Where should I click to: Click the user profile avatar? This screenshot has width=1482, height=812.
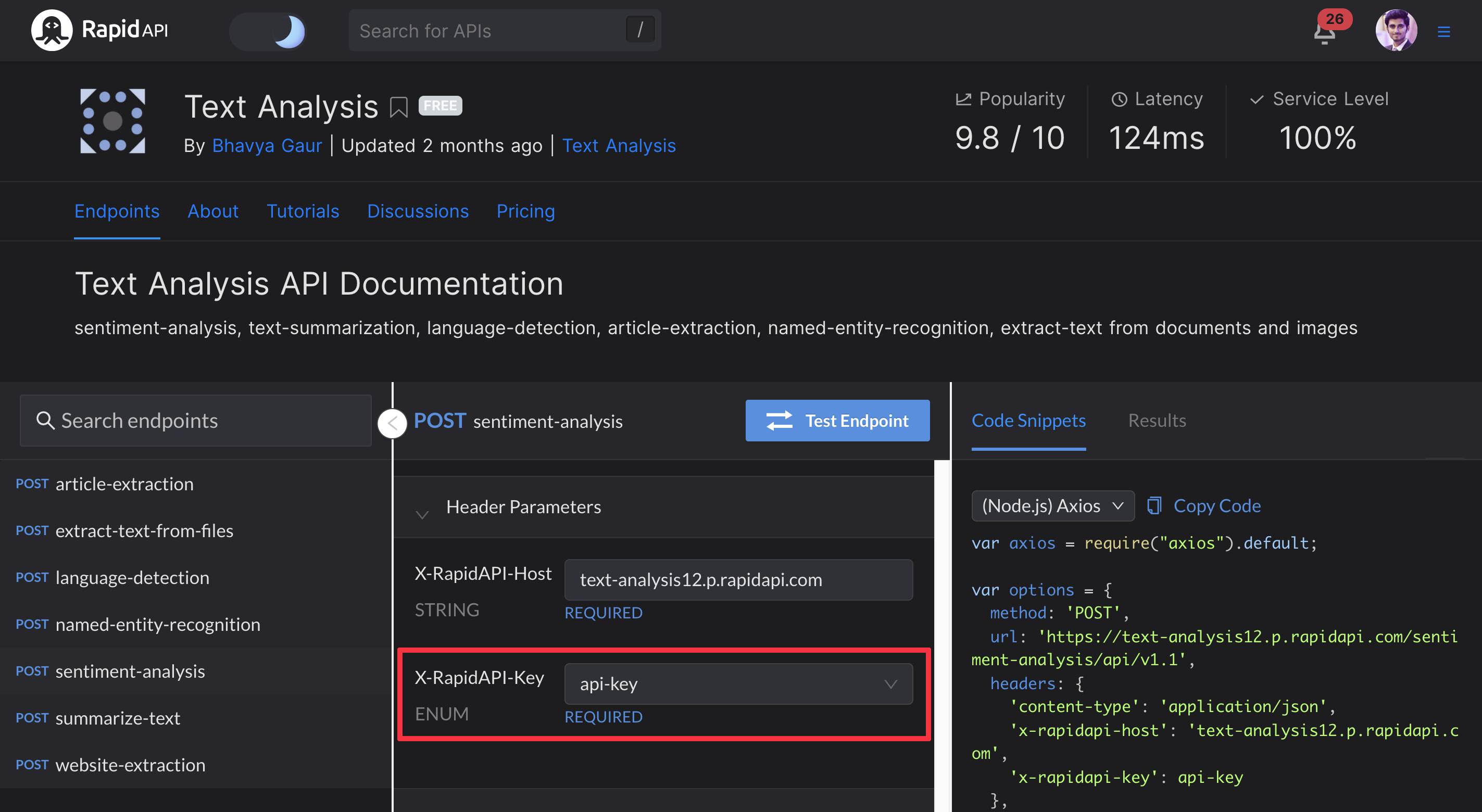coord(1396,31)
